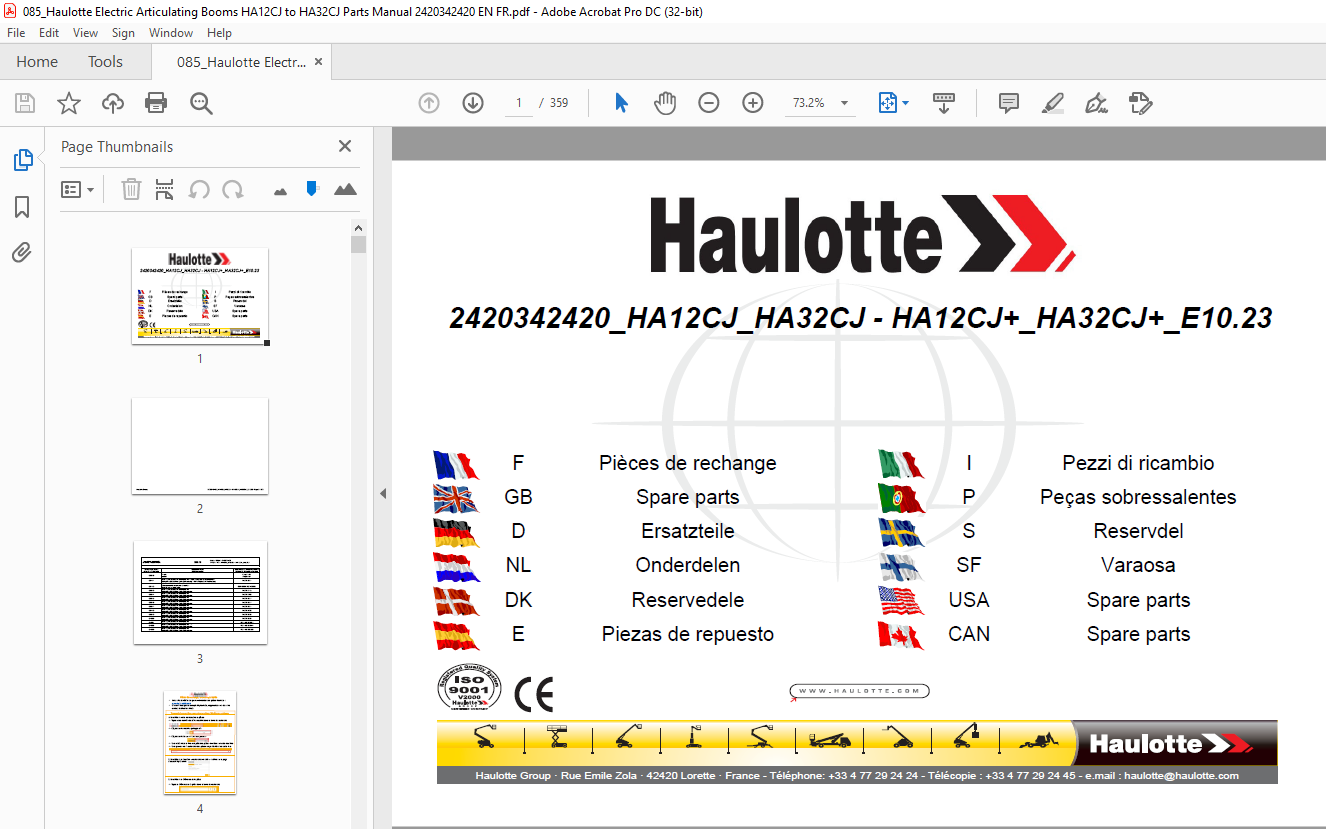Click the 'Piezas de repuesto' text

[688, 634]
